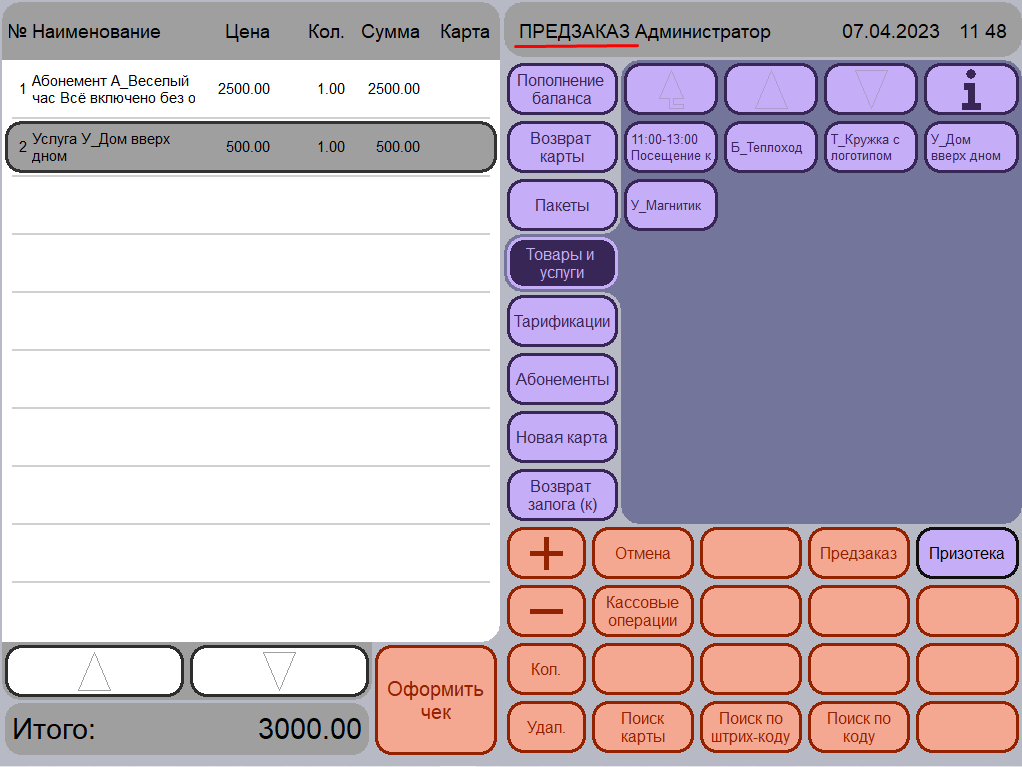Open the Тарификации category

tap(562, 321)
